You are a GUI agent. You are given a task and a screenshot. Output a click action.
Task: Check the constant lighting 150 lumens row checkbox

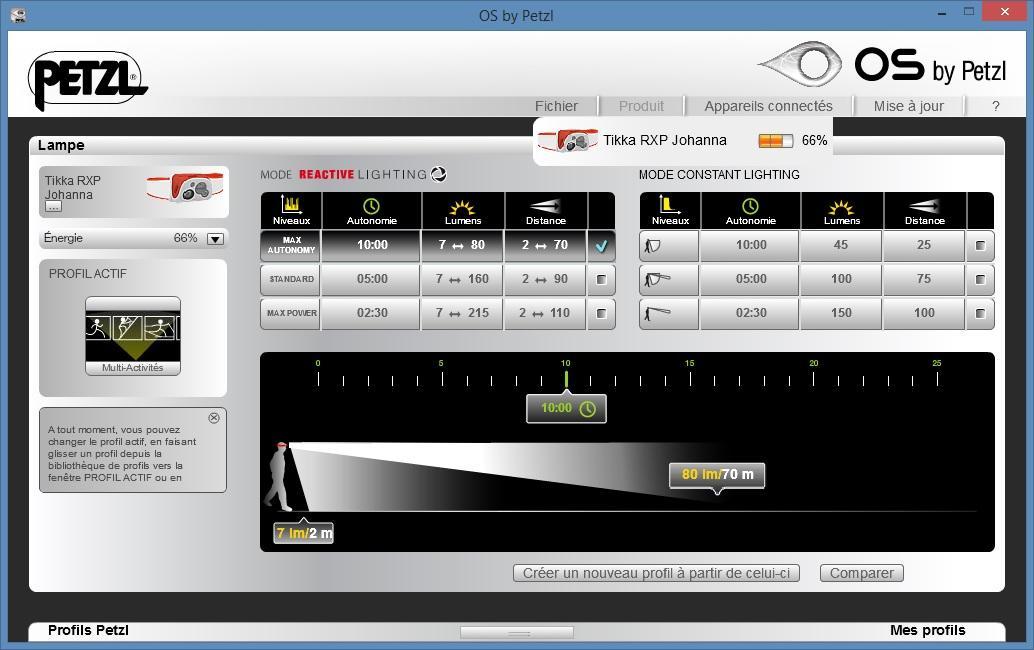click(x=981, y=313)
